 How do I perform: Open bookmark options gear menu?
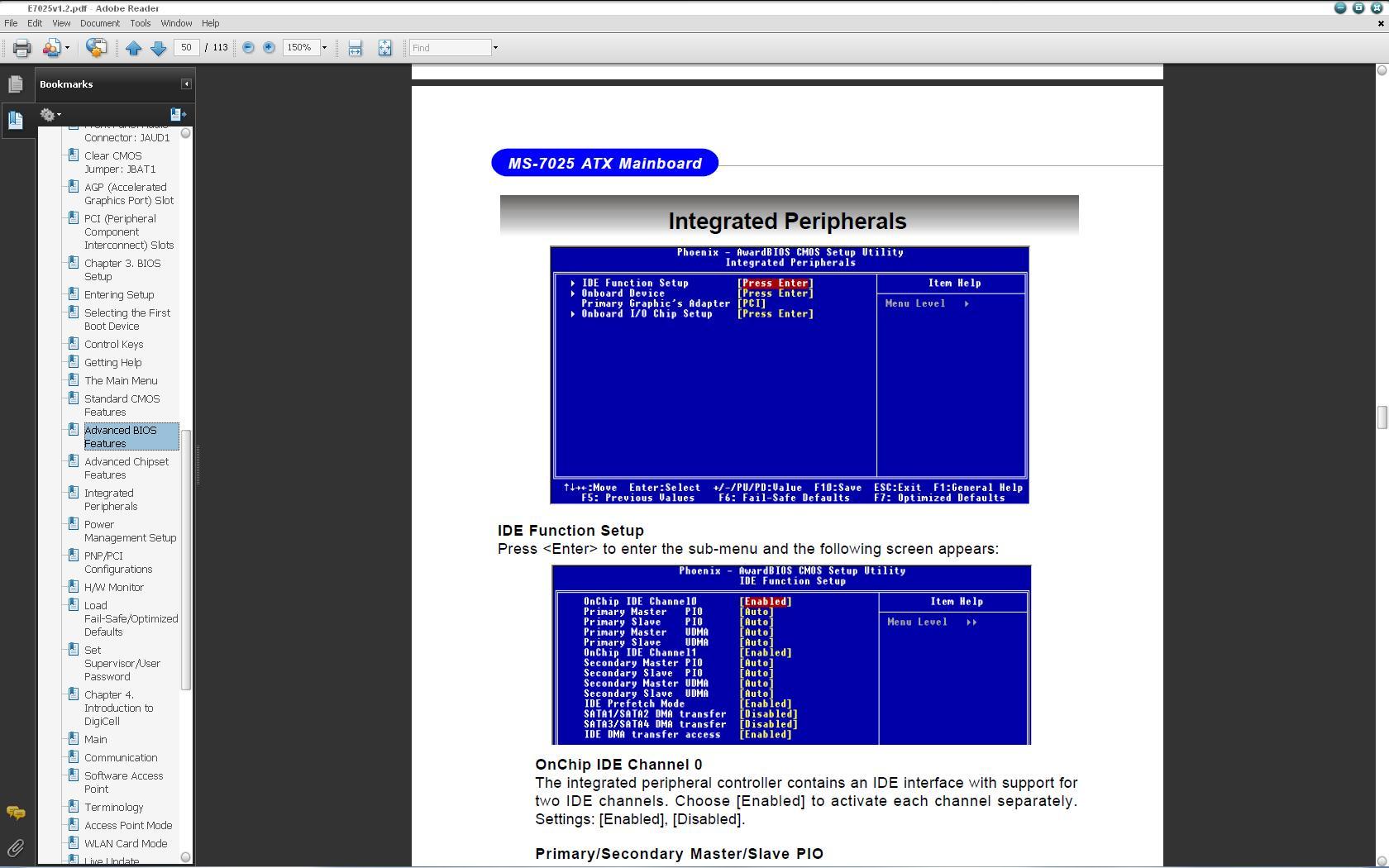tap(50, 115)
